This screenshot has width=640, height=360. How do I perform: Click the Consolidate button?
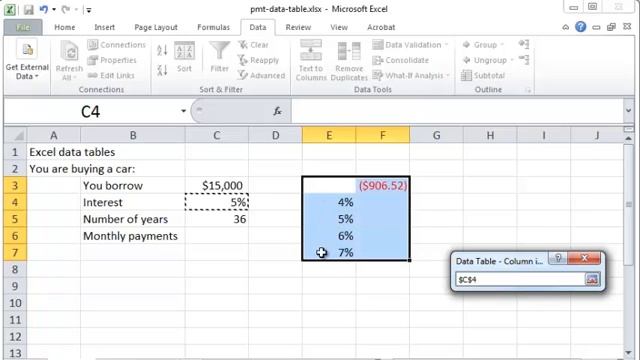pos(401,60)
